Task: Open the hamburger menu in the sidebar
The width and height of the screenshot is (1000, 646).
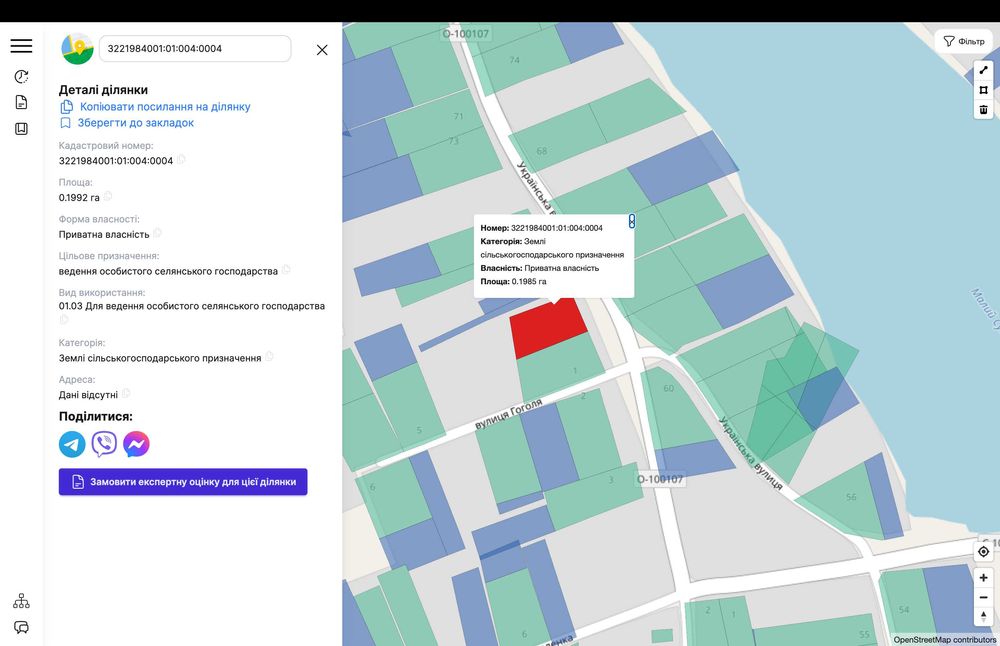Action: pos(21,46)
